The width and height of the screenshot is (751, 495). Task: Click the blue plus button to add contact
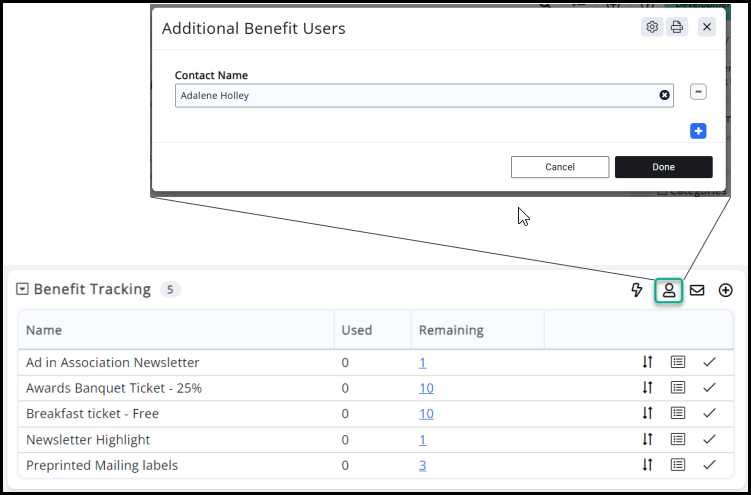(x=698, y=131)
